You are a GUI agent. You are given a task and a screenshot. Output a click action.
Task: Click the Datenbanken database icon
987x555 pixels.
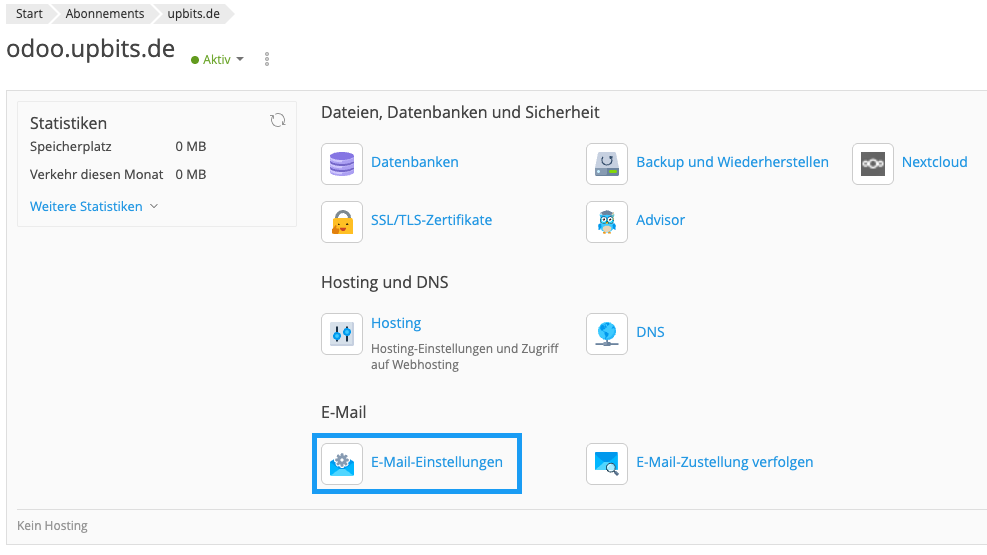click(x=342, y=163)
